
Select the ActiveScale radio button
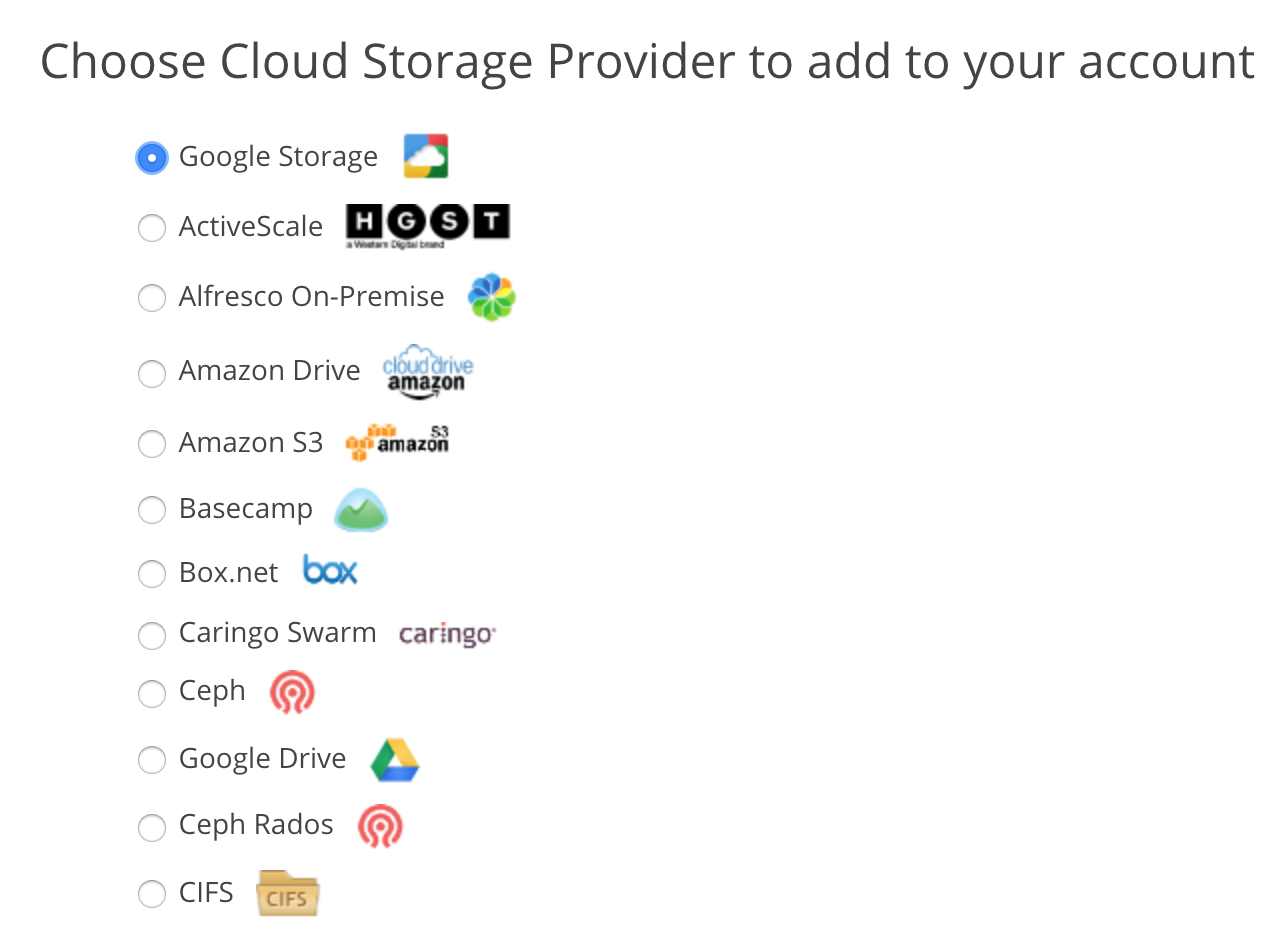tap(152, 228)
